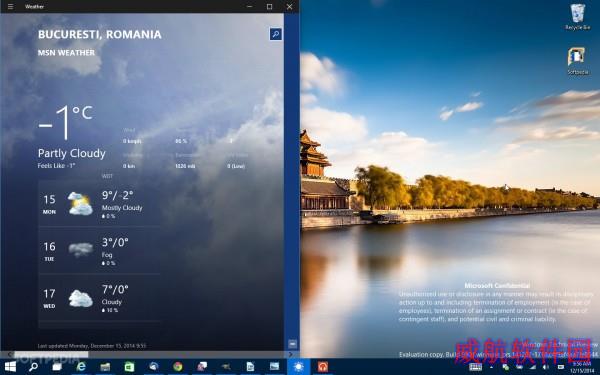Viewport: 600px width, 375px height.
Task: Select the Softpedia desktop shortcut
Action: pyautogui.click(x=577, y=61)
